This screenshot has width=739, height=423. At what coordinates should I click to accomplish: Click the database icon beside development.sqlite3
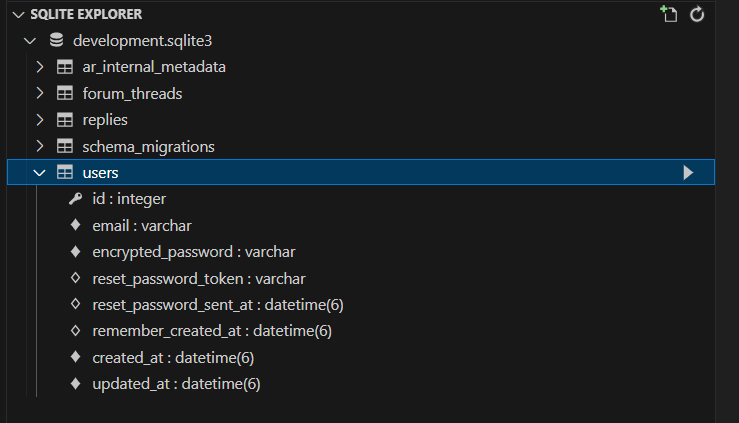(x=56, y=41)
